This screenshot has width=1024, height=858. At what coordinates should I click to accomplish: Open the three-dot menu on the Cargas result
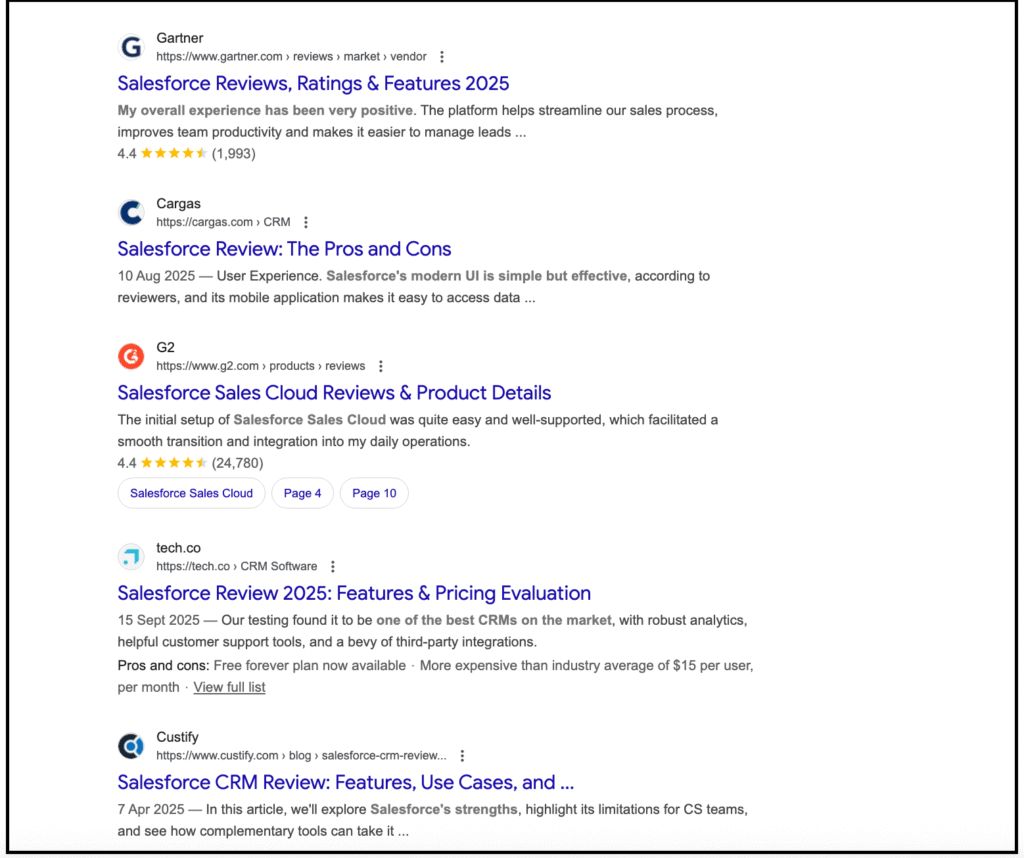[306, 222]
